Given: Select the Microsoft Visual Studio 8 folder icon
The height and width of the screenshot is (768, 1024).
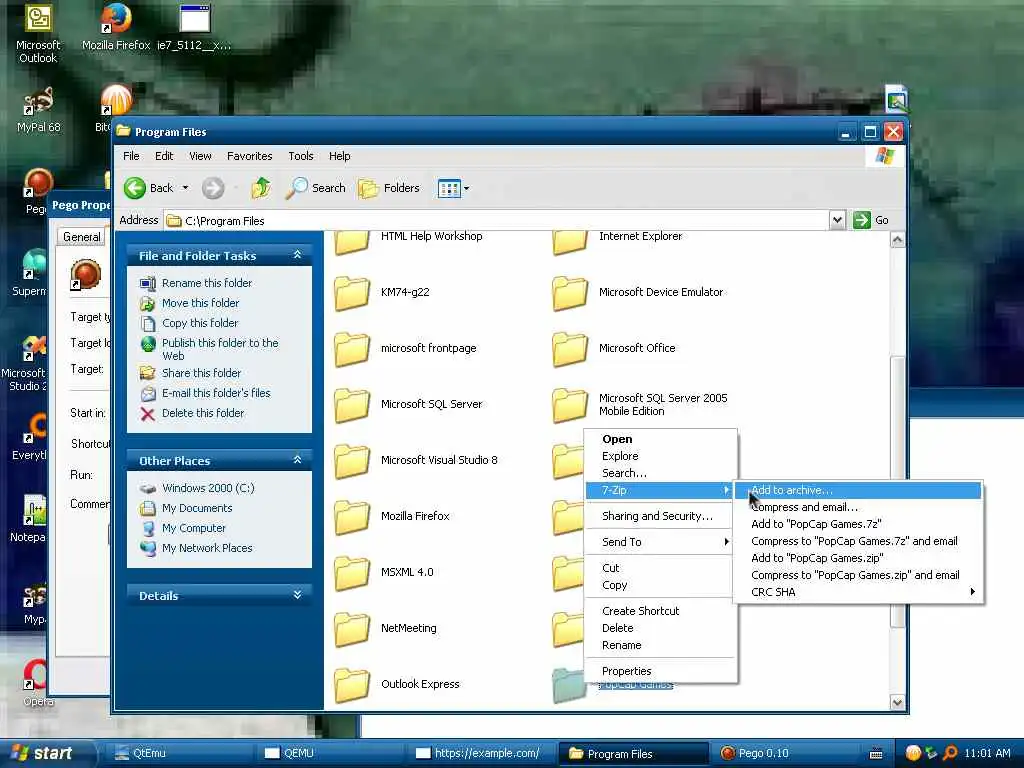Looking at the screenshot, I should 352,461.
